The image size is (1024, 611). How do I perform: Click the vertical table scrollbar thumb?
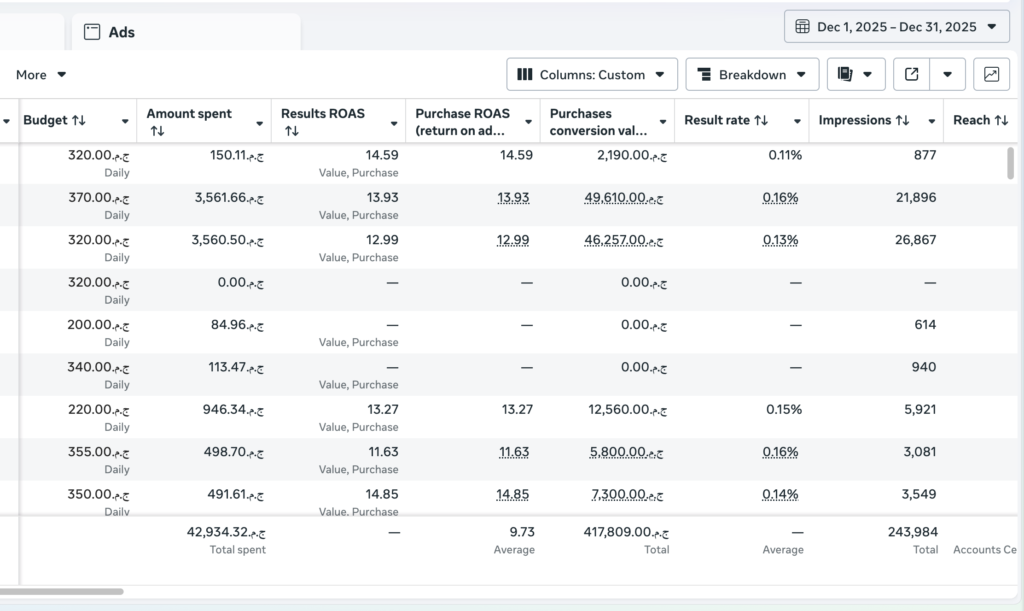(x=1010, y=163)
